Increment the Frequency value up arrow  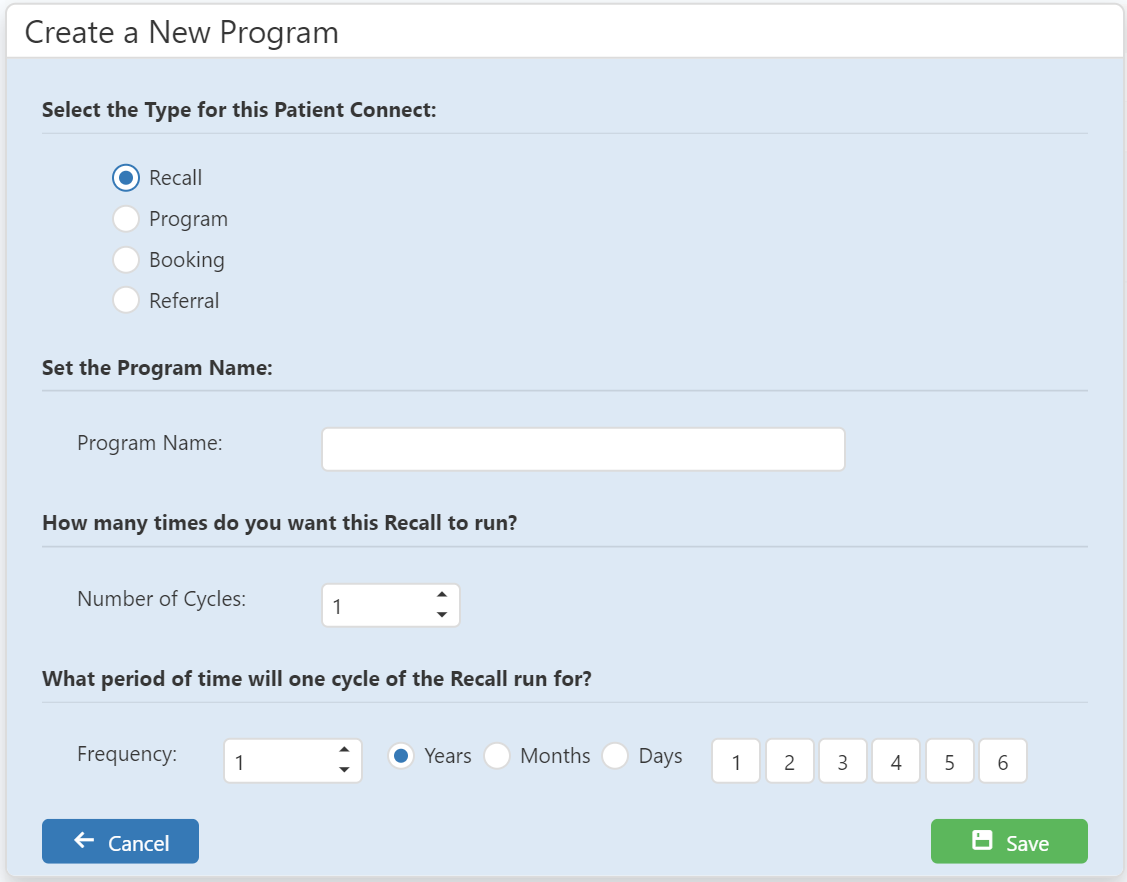pyautogui.click(x=344, y=750)
